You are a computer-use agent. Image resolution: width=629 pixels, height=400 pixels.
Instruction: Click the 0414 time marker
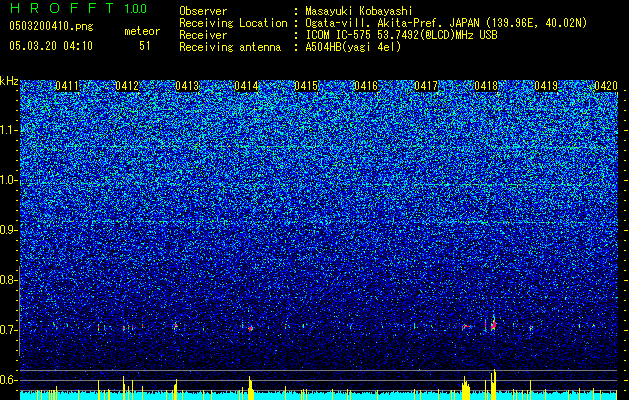[x=246, y=86]
